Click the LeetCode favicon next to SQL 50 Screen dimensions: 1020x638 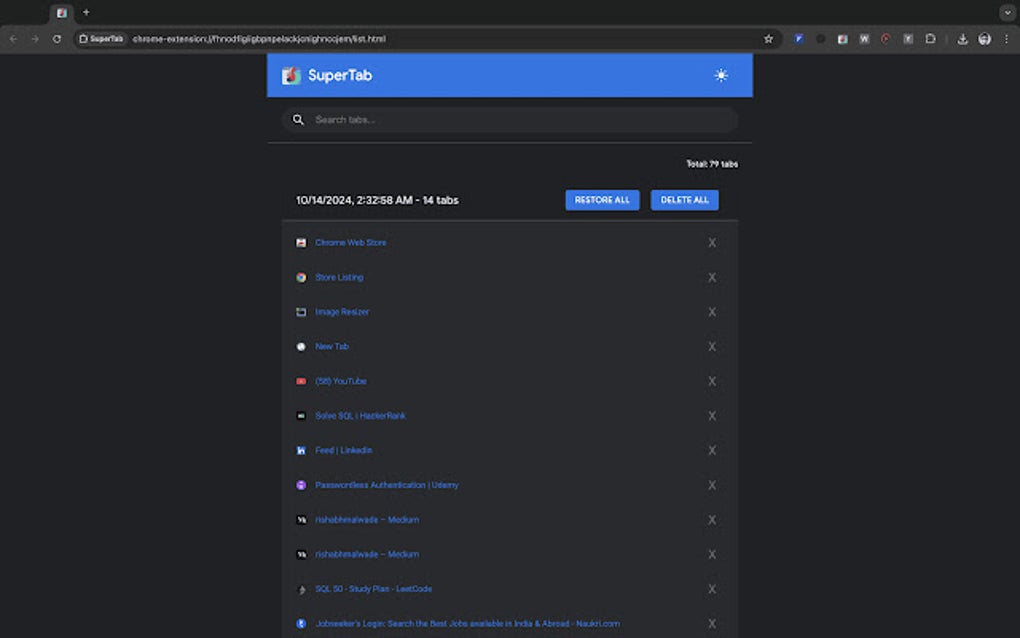tap(301, 589)
